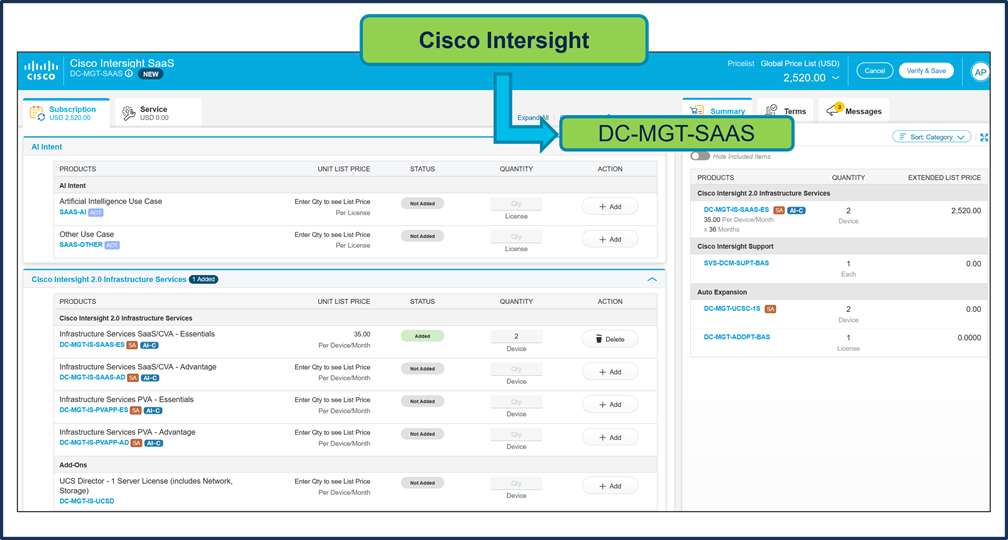Open DC-MGT-ADOPT-BAS in summary

737,337
